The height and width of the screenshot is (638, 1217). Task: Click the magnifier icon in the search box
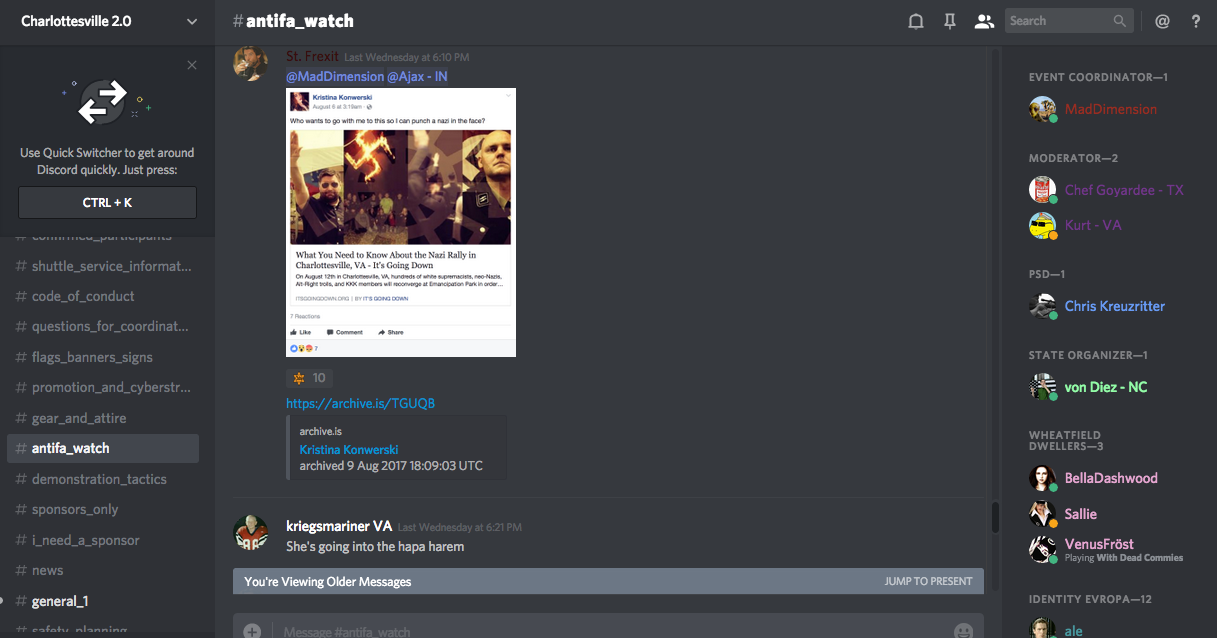[x=1120, y=21]
